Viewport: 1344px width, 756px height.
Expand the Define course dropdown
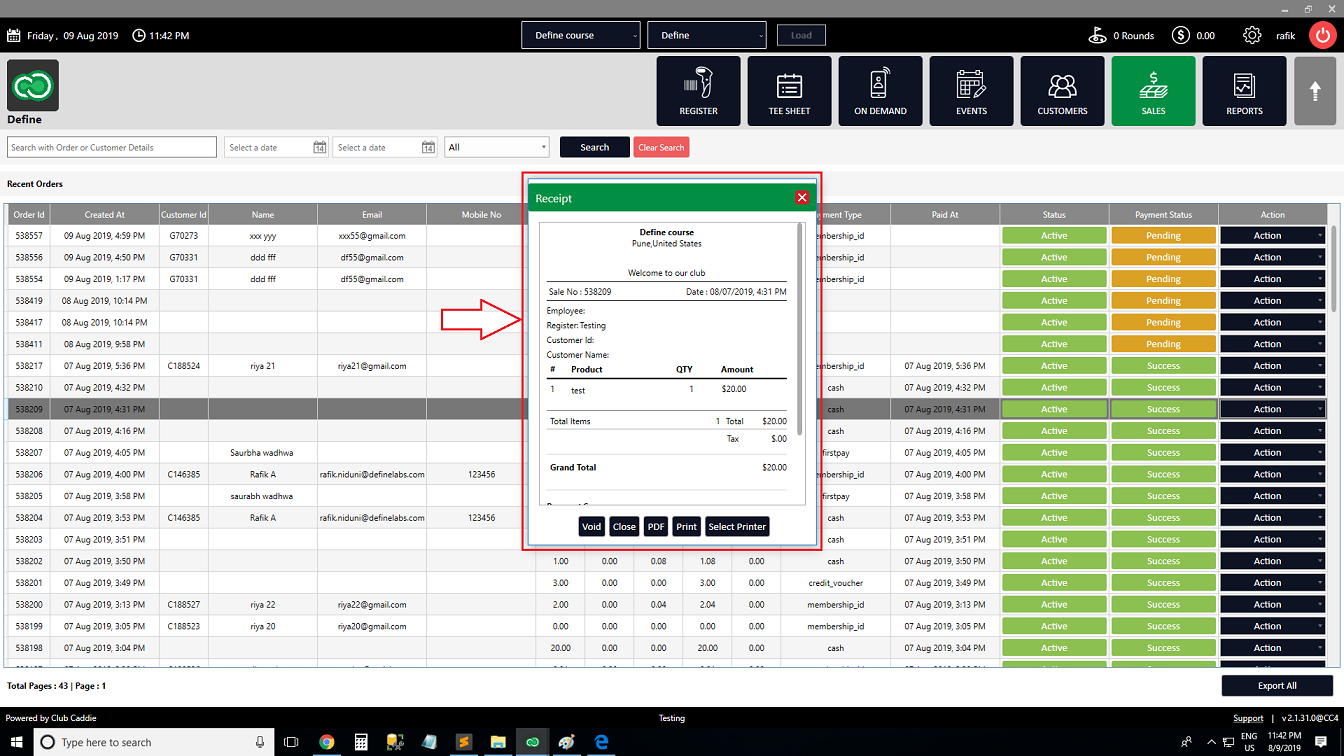(x=580, y=35)
